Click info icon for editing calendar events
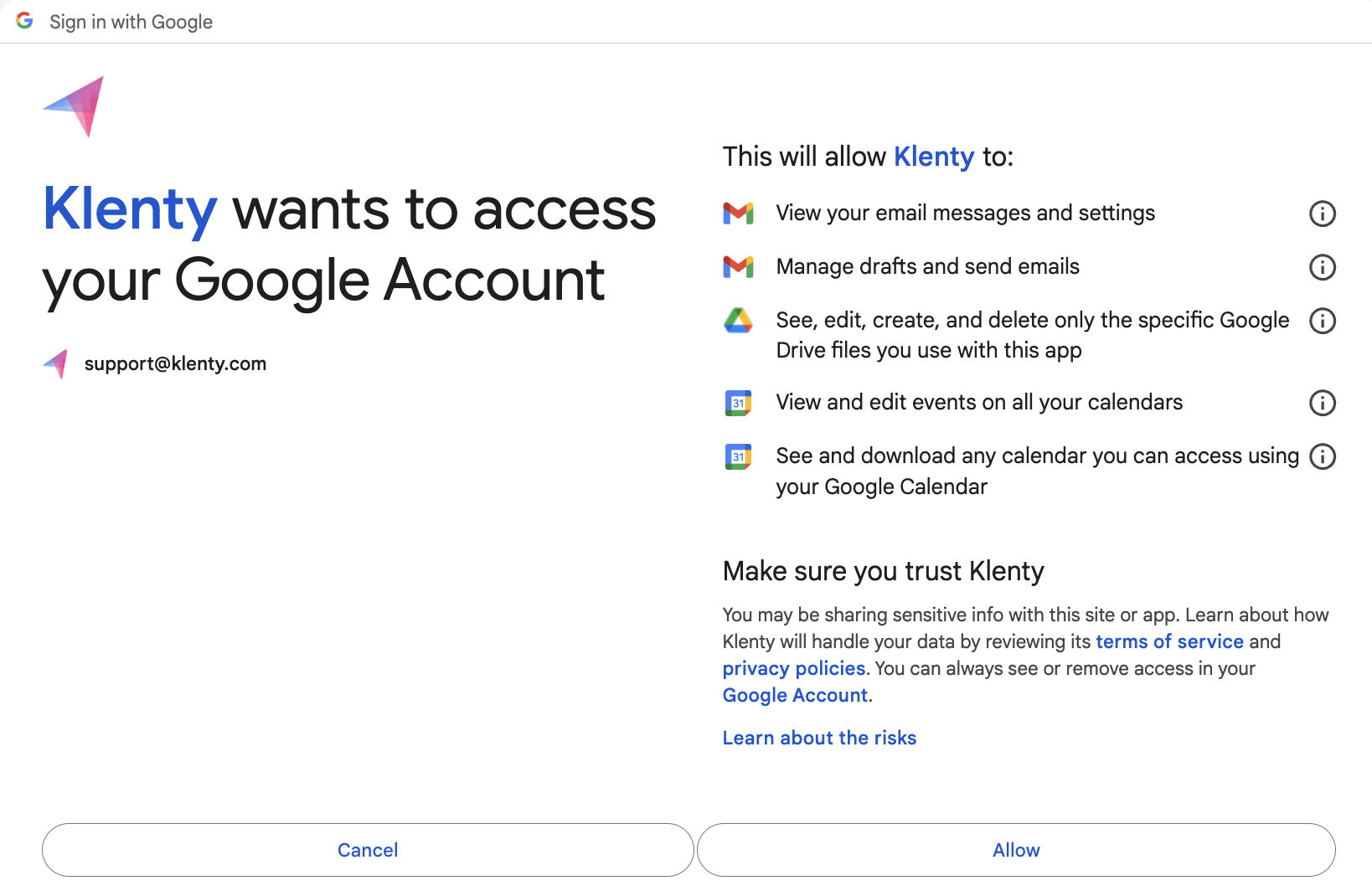This screenshot has width=1372, height=896. 1322,403
